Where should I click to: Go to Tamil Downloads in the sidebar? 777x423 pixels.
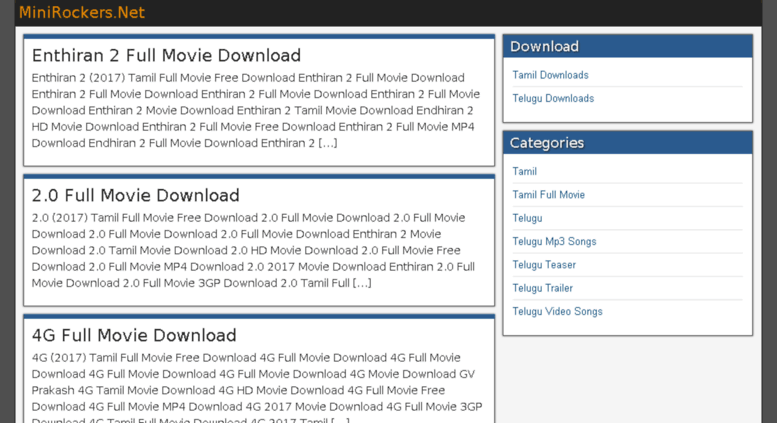(x=550, y=75)
